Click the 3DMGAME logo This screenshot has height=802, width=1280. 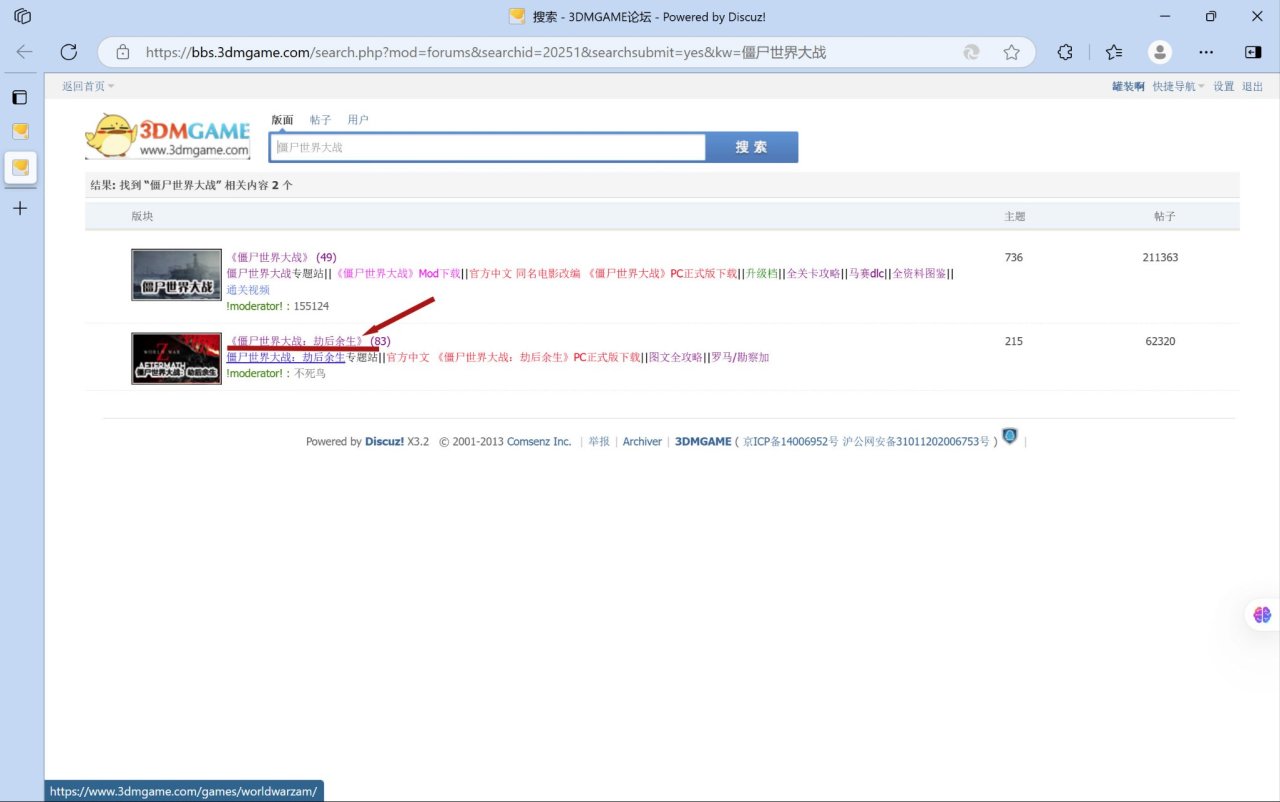point(168,135)
